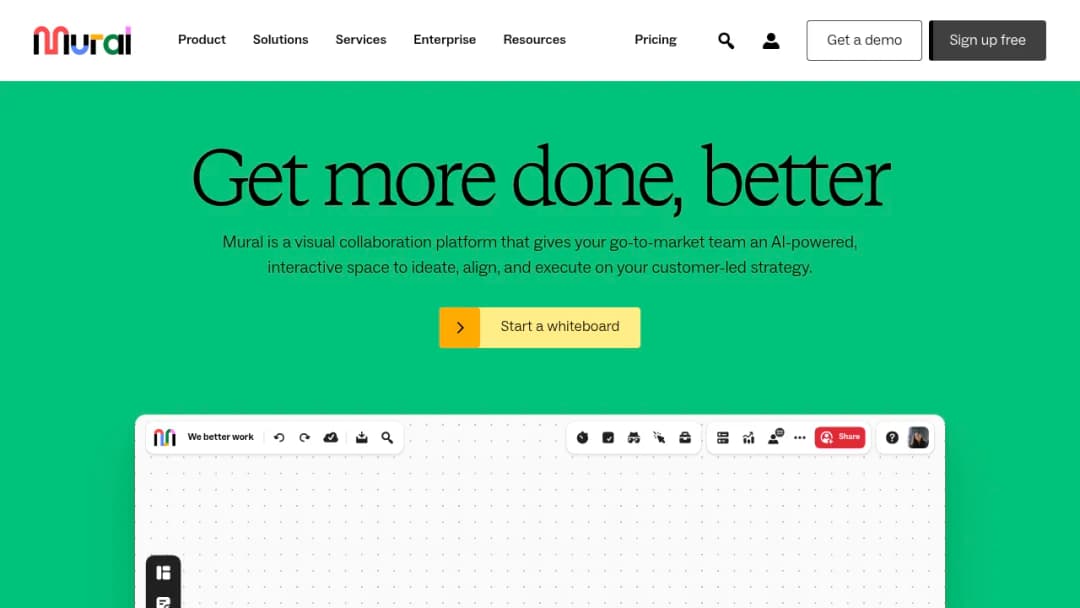Open the collaborator comments icon
The width and height of the screenshot is (1080, 608).
click(775, 437)
